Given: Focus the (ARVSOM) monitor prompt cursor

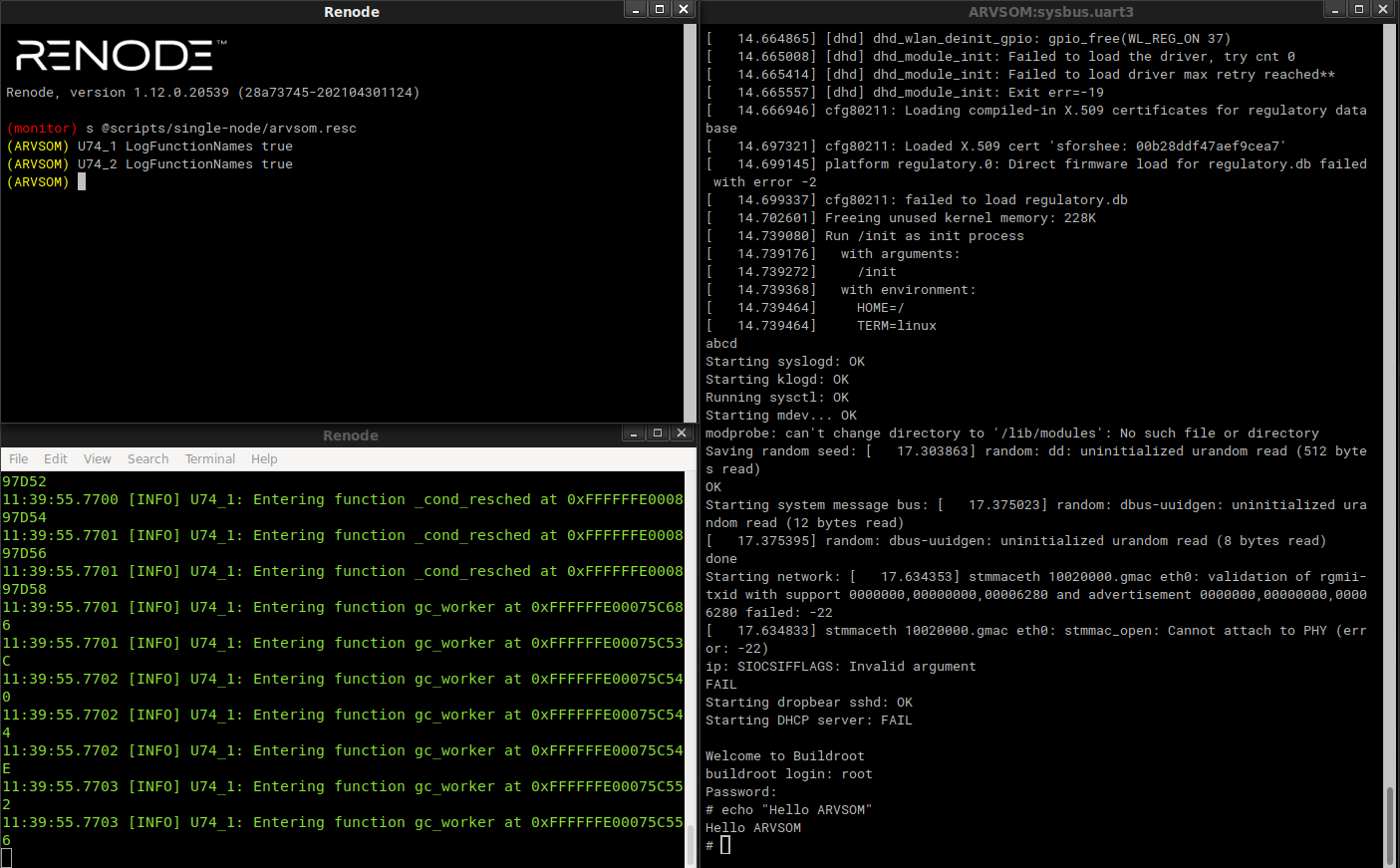Looking at the screenshot, I should [x=82, y=182].
